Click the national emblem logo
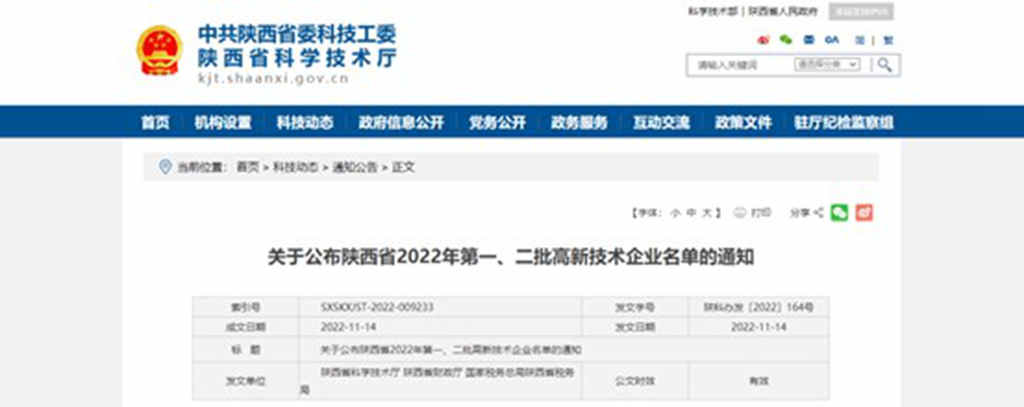Screen dimensions: 1024x407 (x=160, y=50)
